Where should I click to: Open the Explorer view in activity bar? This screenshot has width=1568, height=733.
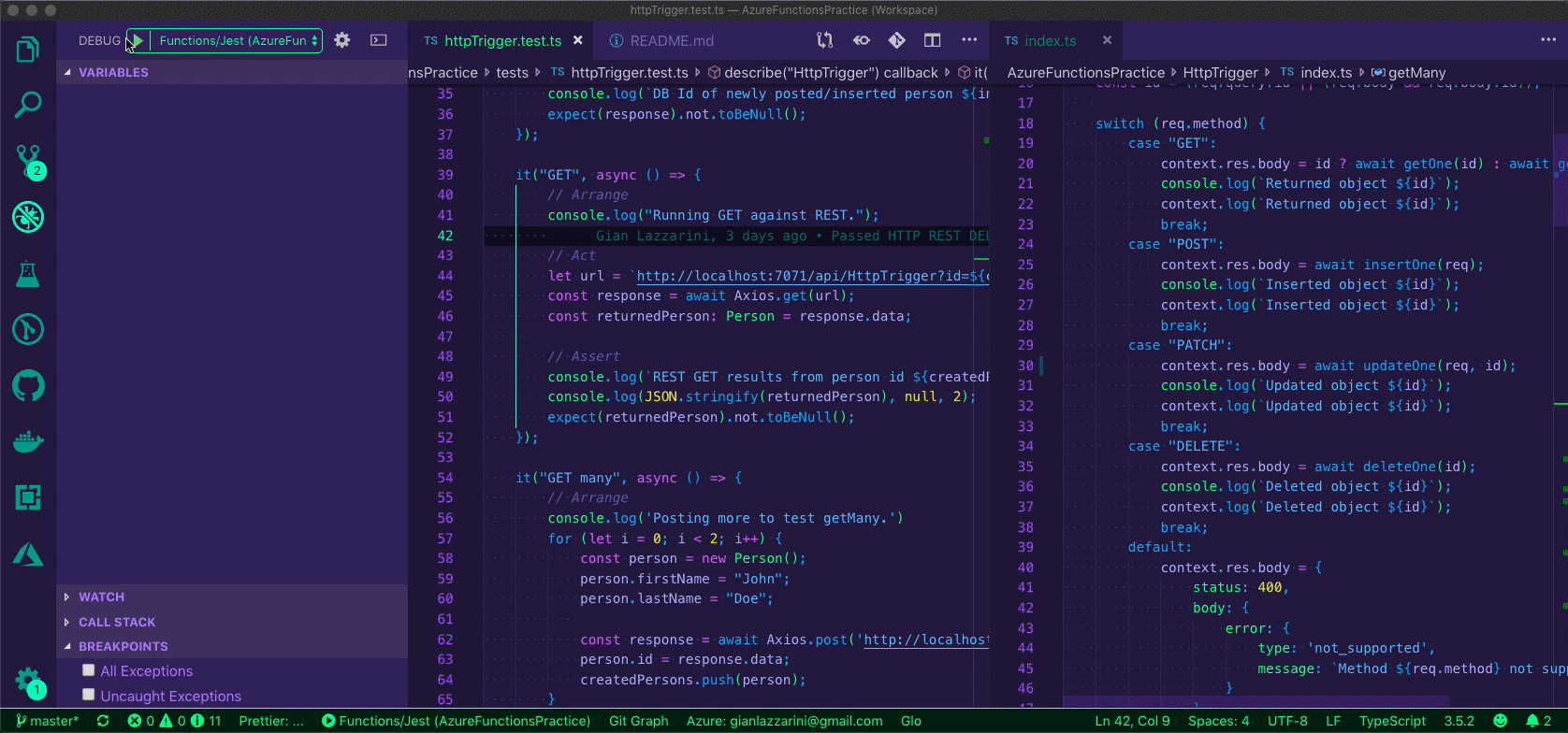(x=28, y=50)
